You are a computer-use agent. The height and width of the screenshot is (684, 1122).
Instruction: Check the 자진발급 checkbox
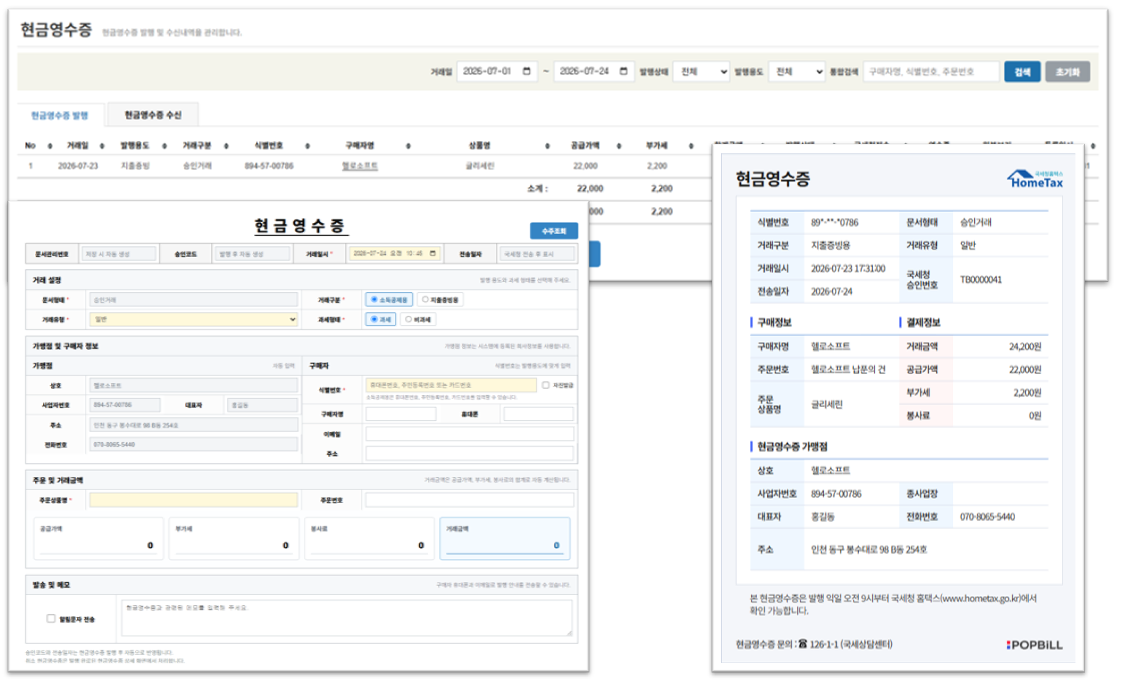[x=546, y=386]
